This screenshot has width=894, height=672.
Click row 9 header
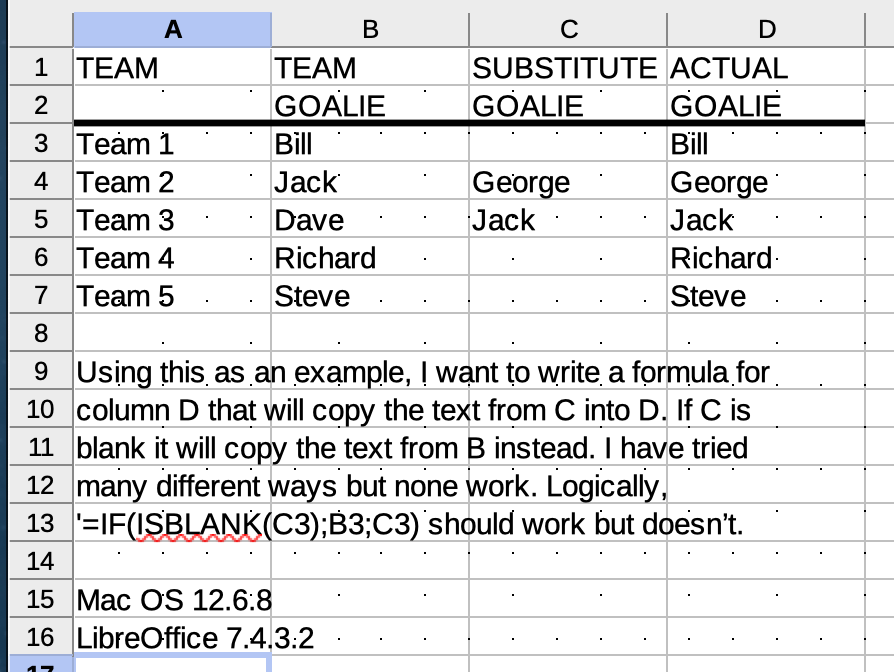pos(41,371)
